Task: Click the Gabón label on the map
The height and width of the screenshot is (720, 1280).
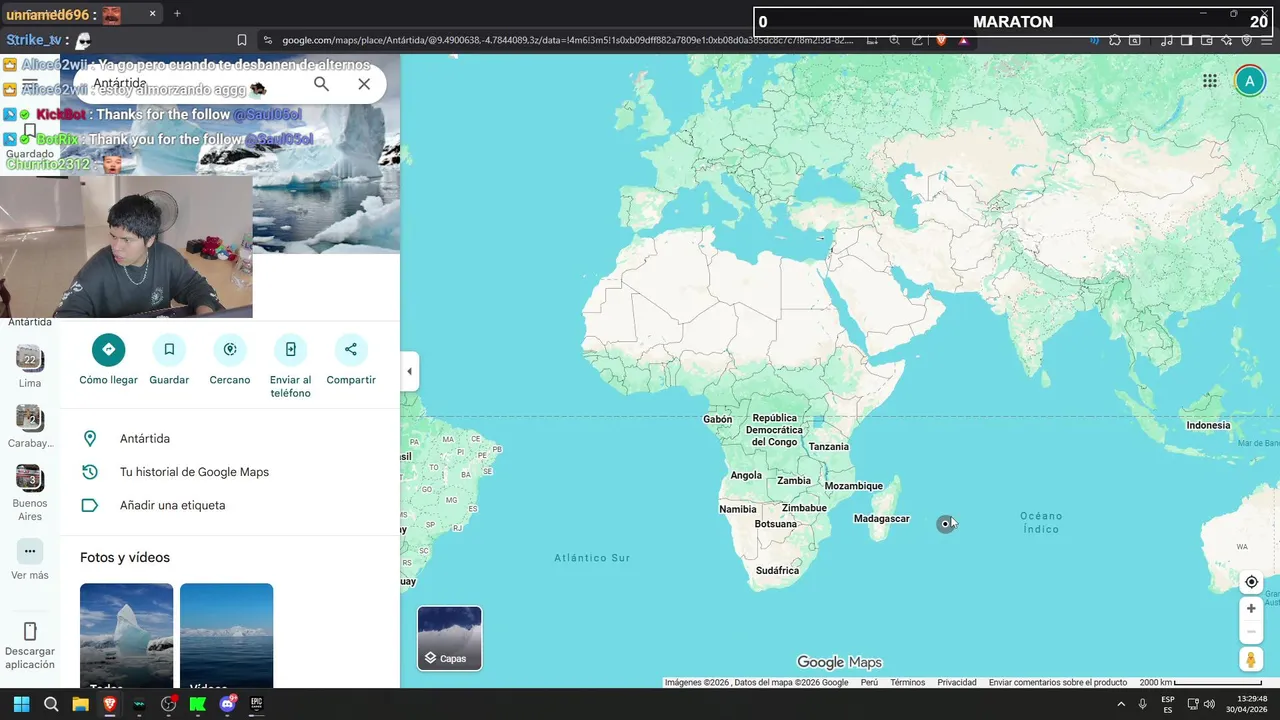Action: click(717, 420)
